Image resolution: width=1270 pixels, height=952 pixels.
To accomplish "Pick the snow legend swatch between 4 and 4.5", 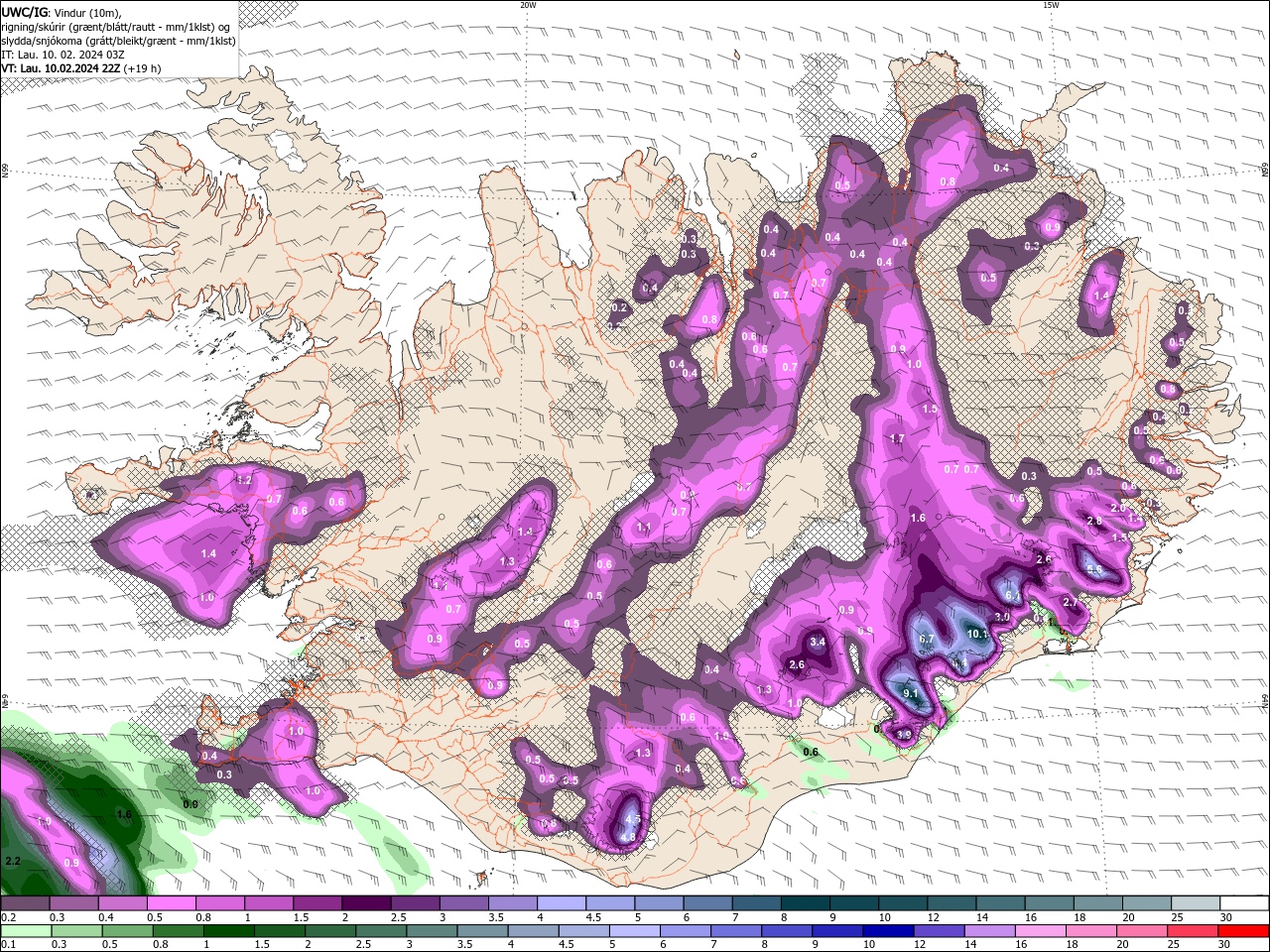I will (562, 903).
